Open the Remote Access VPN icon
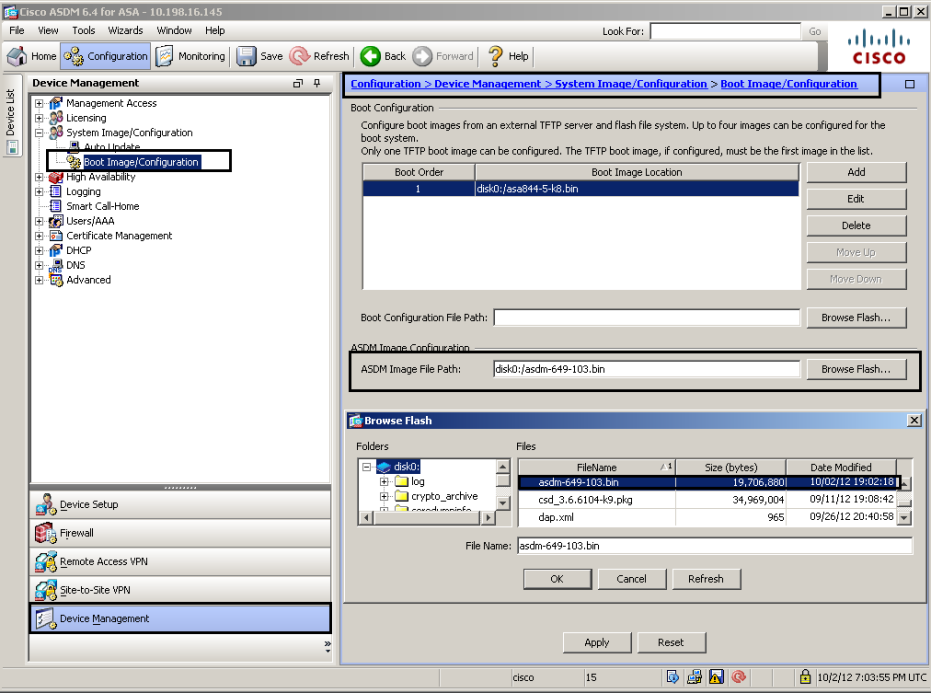The image size is (931, 693). point(46,561)
